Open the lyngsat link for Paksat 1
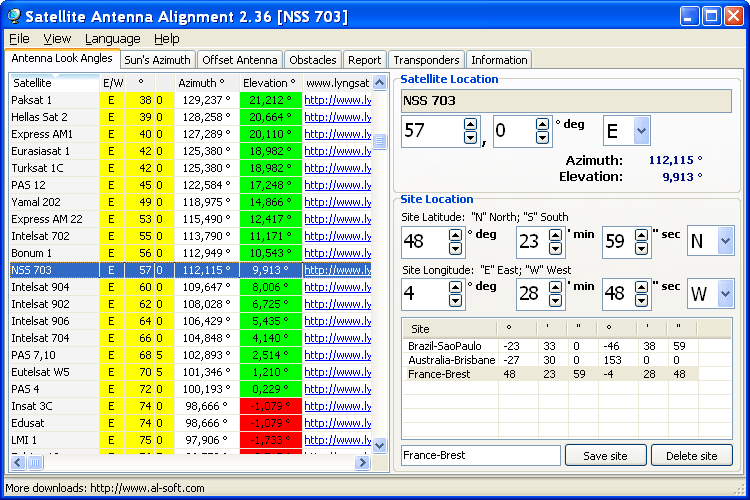 [338, 100]
